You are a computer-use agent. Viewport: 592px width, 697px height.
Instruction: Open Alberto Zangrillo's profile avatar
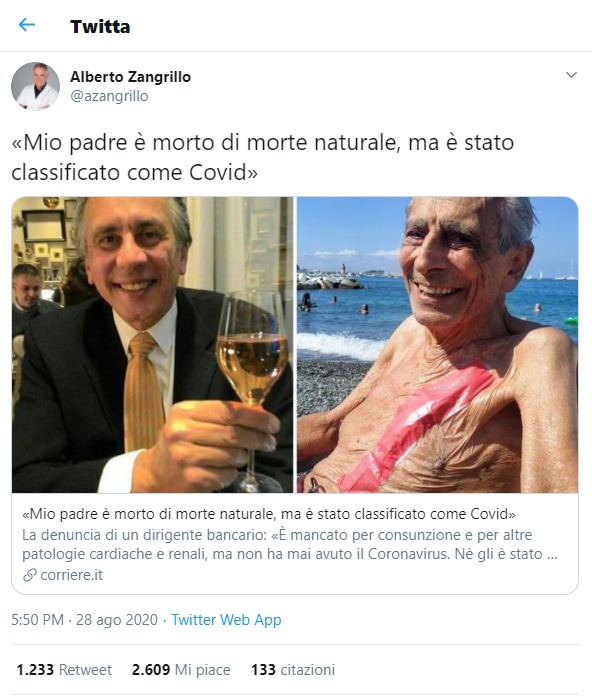[36, 86]
